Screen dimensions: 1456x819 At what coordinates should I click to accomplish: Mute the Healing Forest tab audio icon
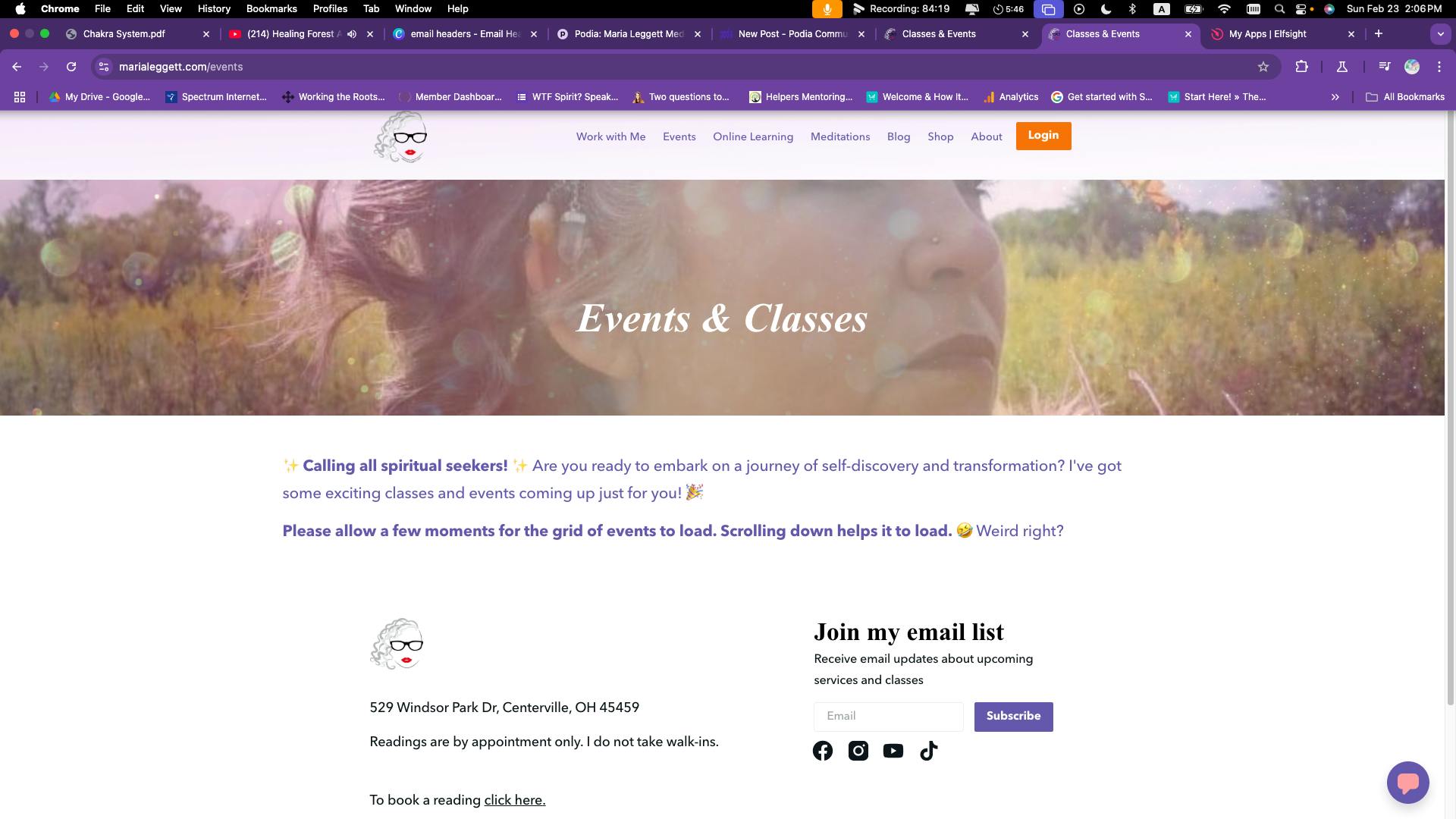click(352, 34)
